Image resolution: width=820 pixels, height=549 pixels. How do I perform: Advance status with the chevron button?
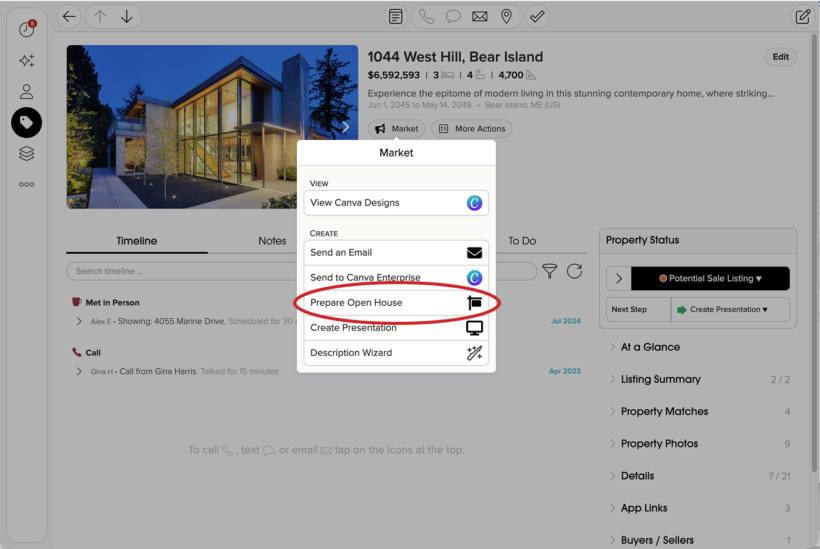click(619, 278)
